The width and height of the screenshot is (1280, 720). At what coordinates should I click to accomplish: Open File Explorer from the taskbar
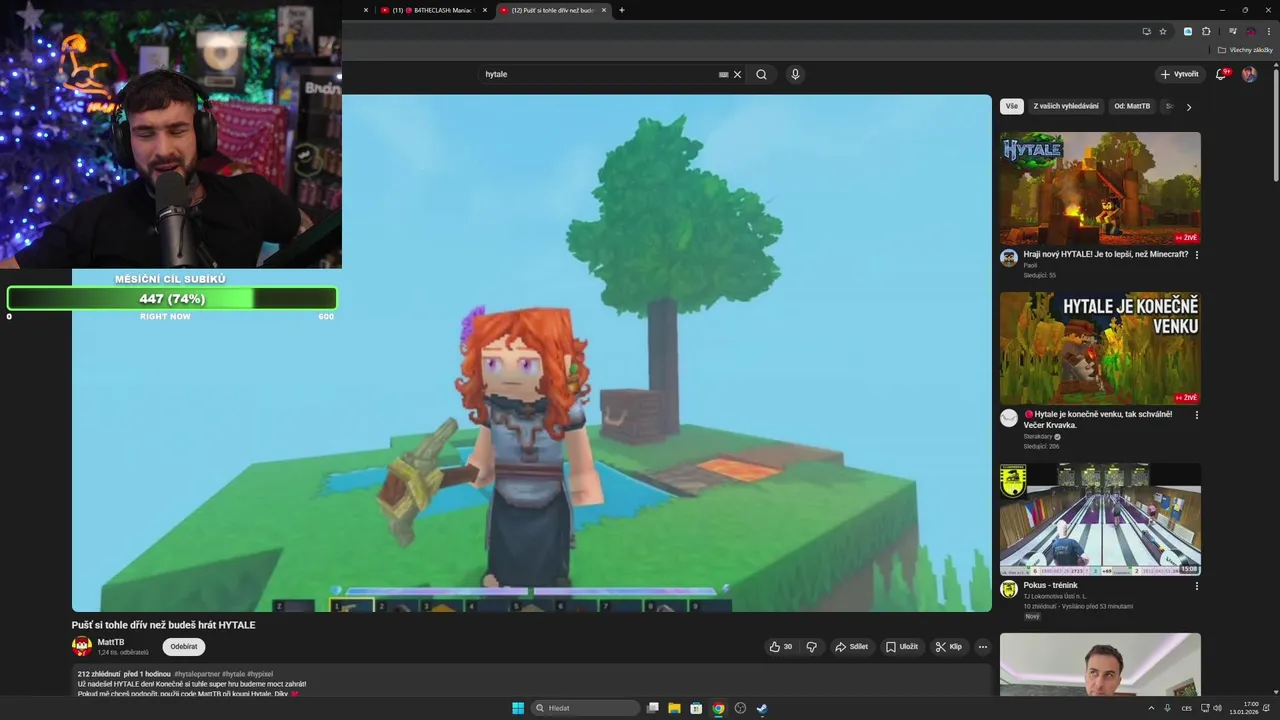point(674,708)
